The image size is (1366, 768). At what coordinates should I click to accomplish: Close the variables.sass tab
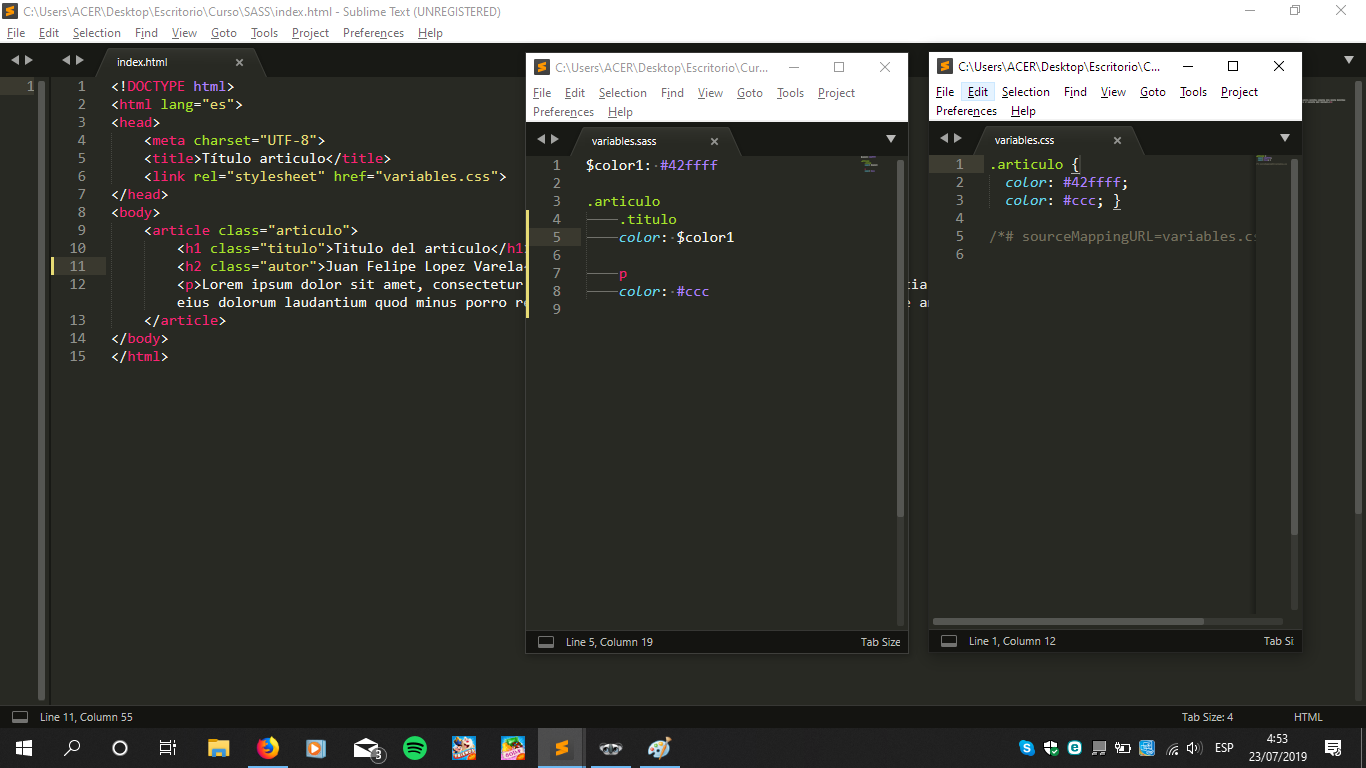pyautogui.click(x=714, y=142)
